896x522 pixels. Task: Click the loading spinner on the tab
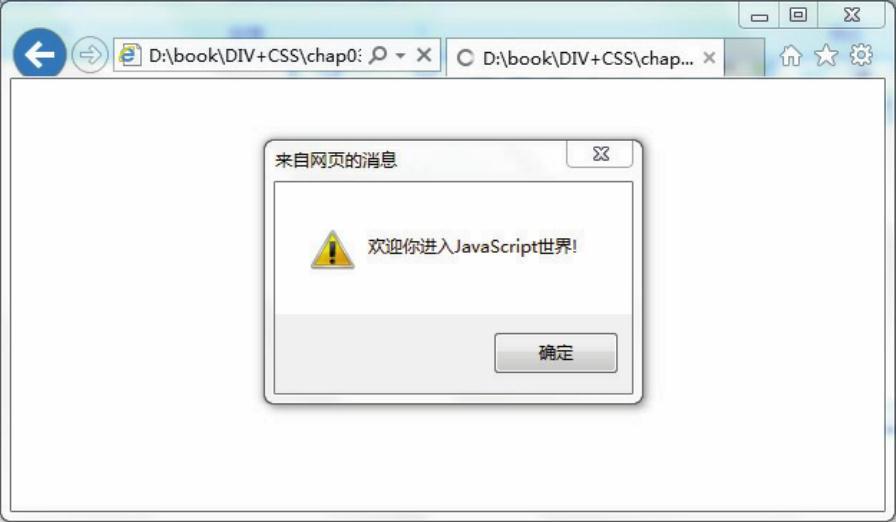click(x=465, y=58)
